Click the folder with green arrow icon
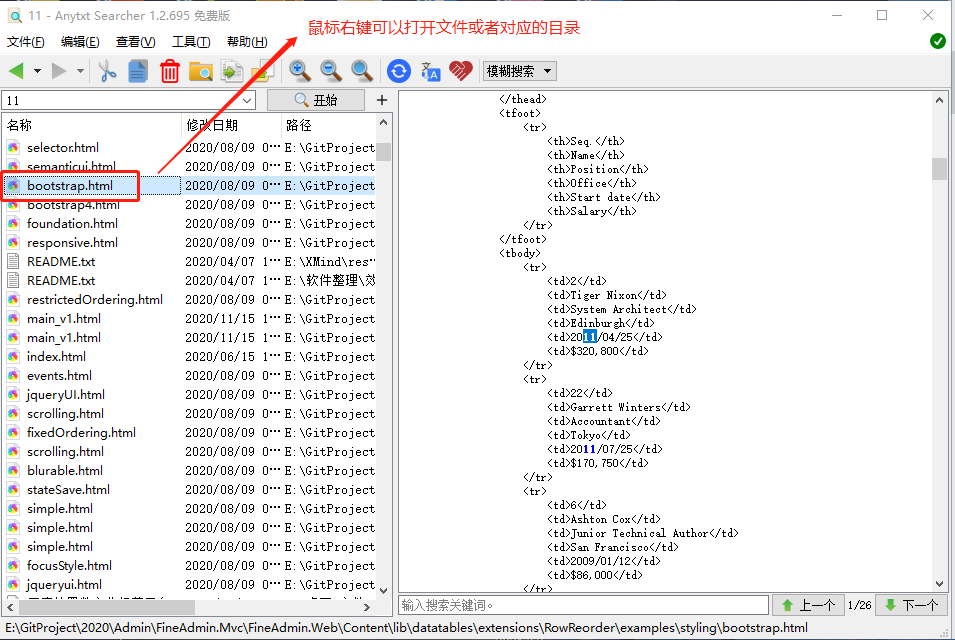The width and height of the screenshot is (955, 640). [x=263, y=71]
